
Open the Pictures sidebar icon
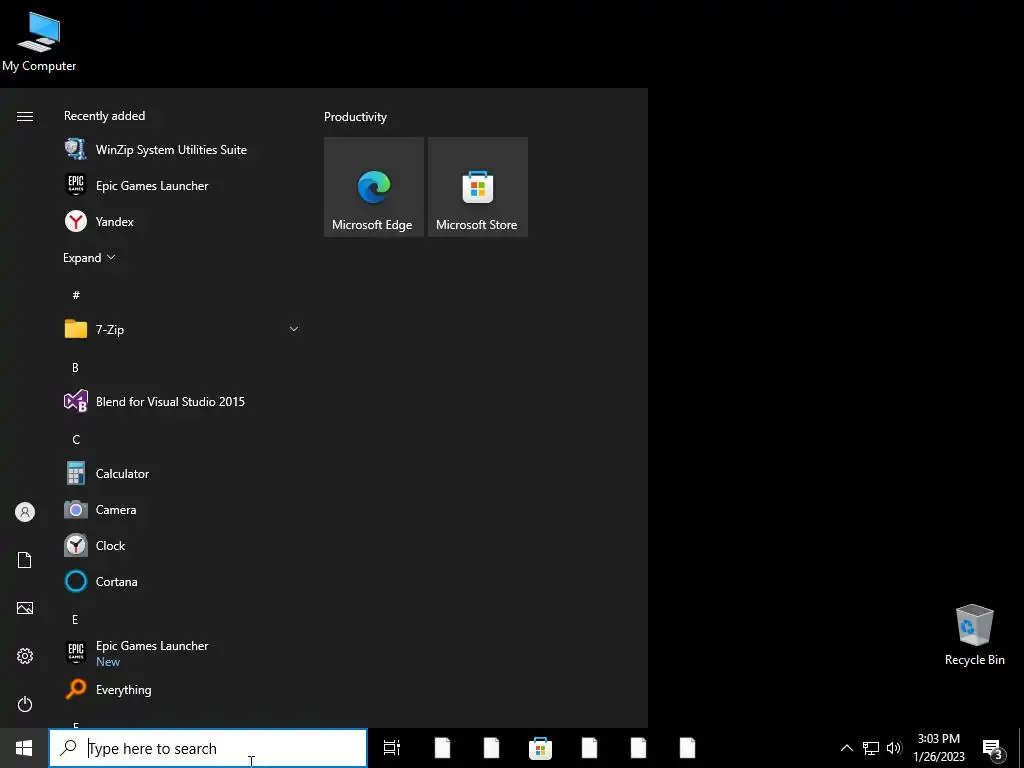(x=25, y=608)
